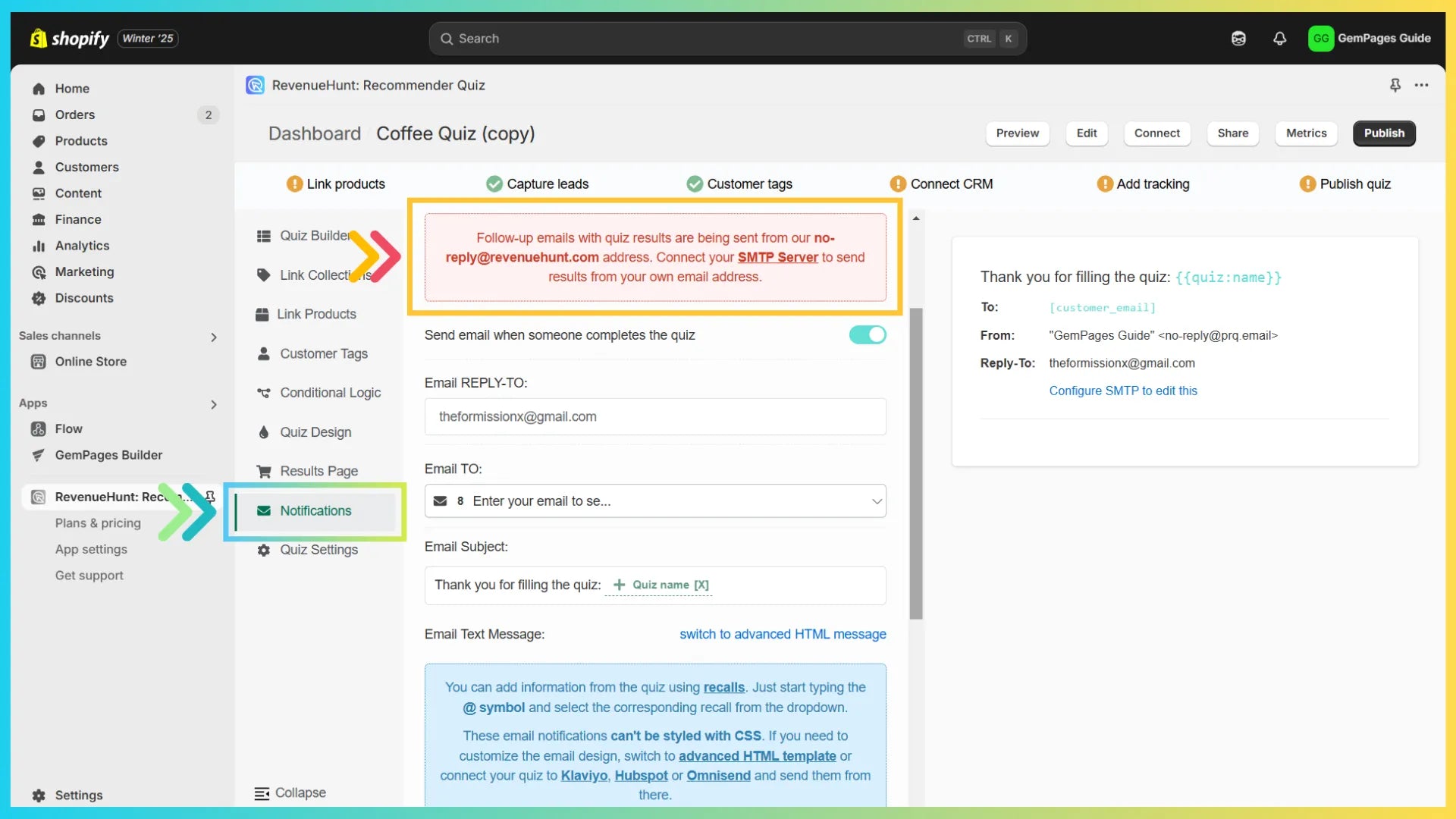The width and height of the screenshot is (1456, 819).
Task: Click the Settings gear icon
Action: [x=39, y=795]
